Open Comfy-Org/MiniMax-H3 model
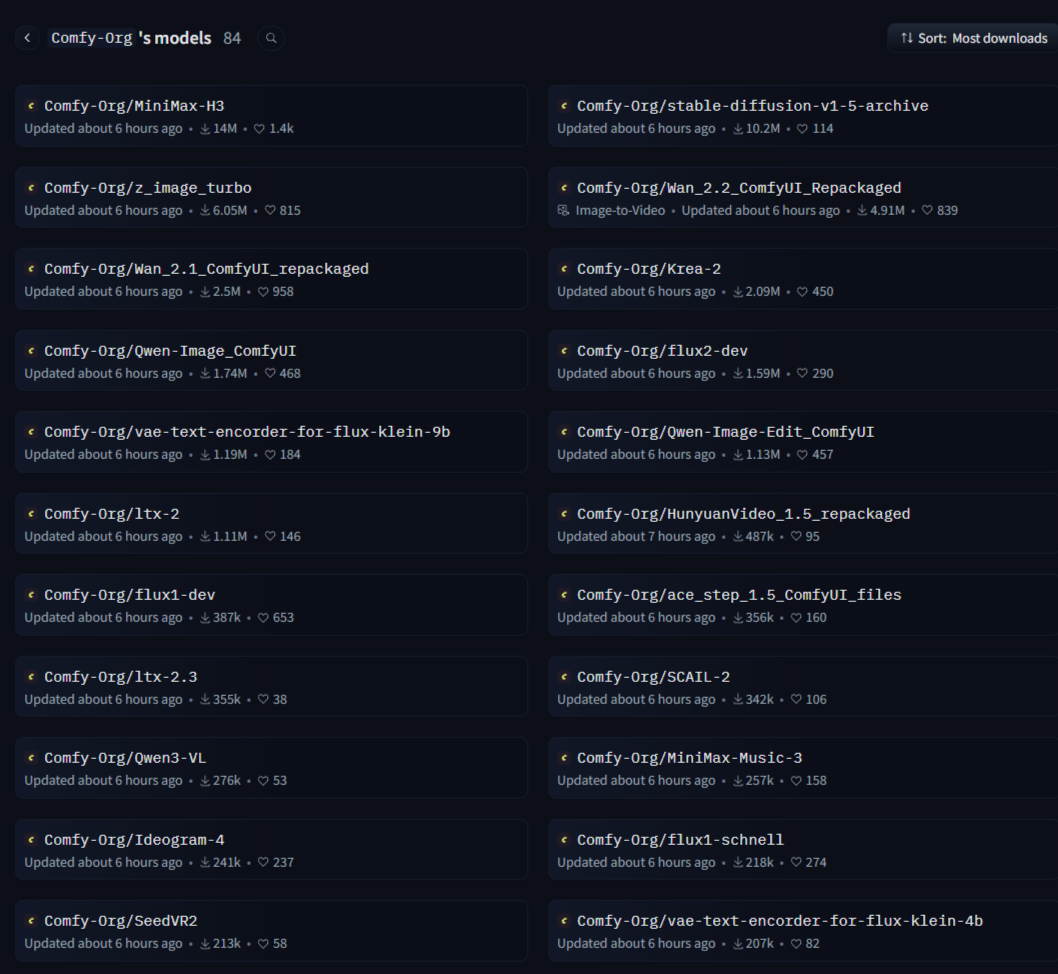The image size is (1058, 974). tap(271, 116)
